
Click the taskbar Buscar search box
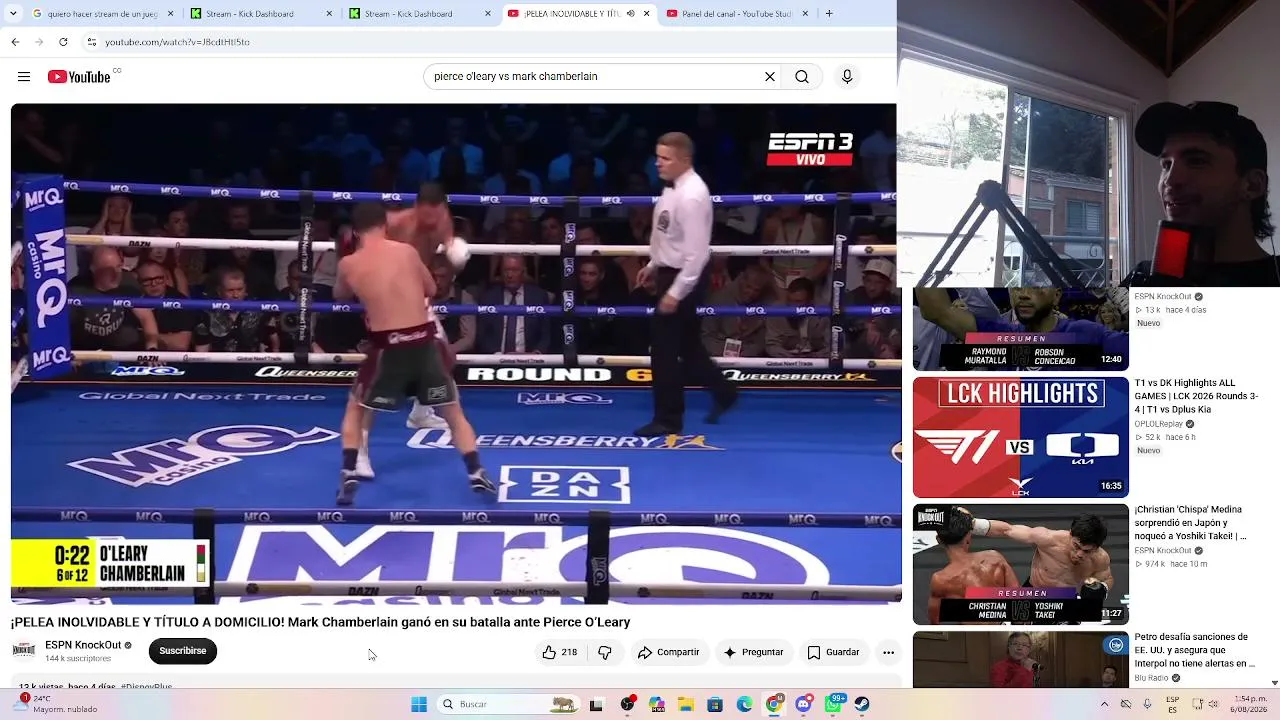(508, 704)
